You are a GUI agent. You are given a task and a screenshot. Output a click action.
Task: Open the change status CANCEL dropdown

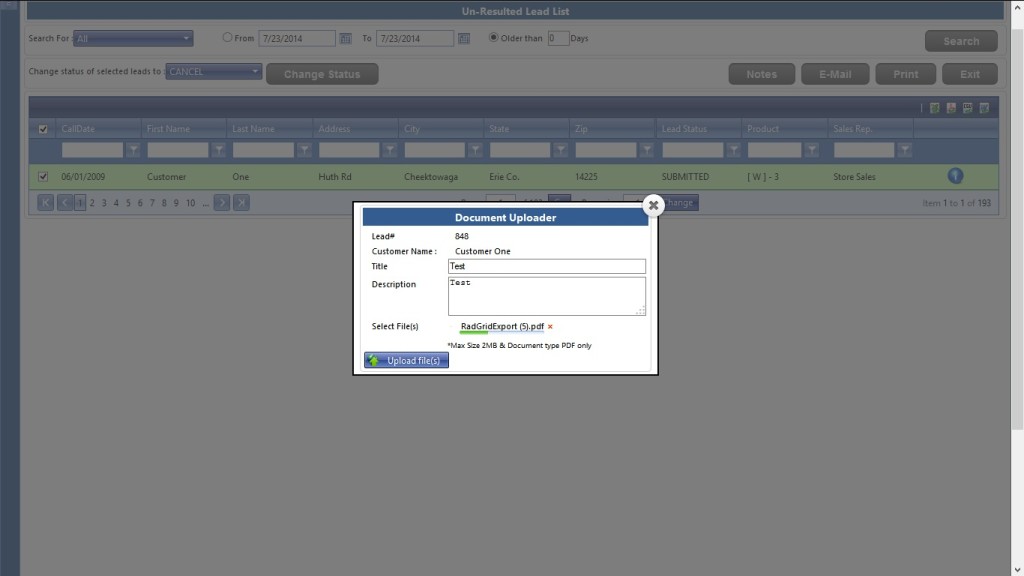click(x=214, y=71)
